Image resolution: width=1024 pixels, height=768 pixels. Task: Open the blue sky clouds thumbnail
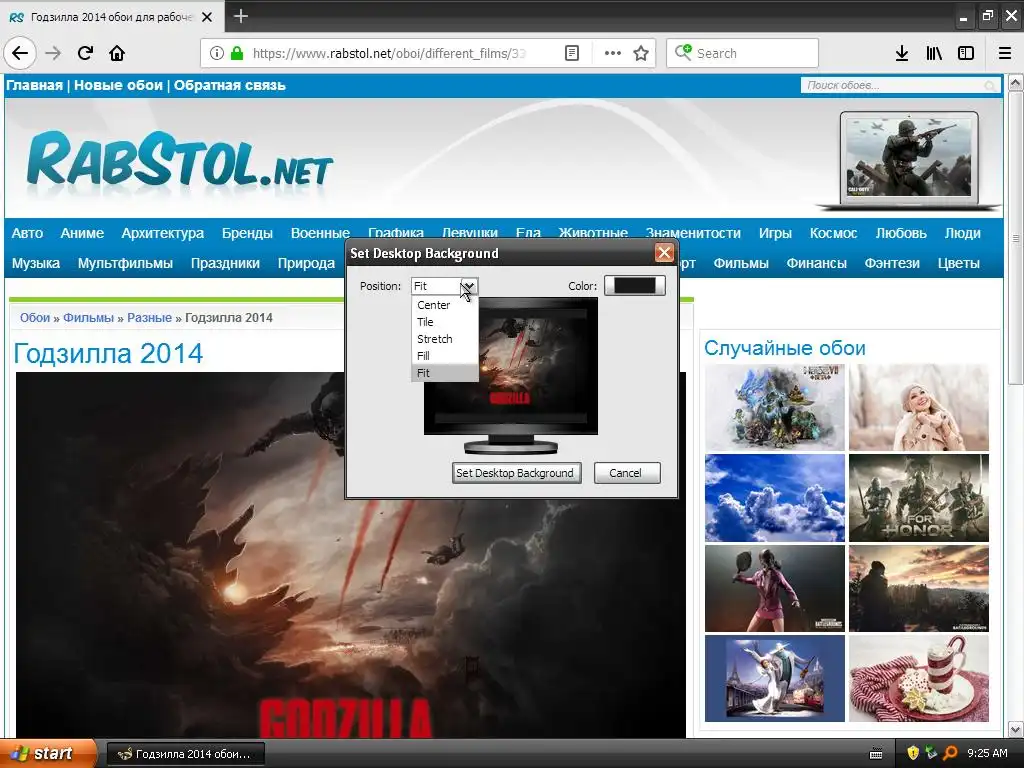point(775,498)
